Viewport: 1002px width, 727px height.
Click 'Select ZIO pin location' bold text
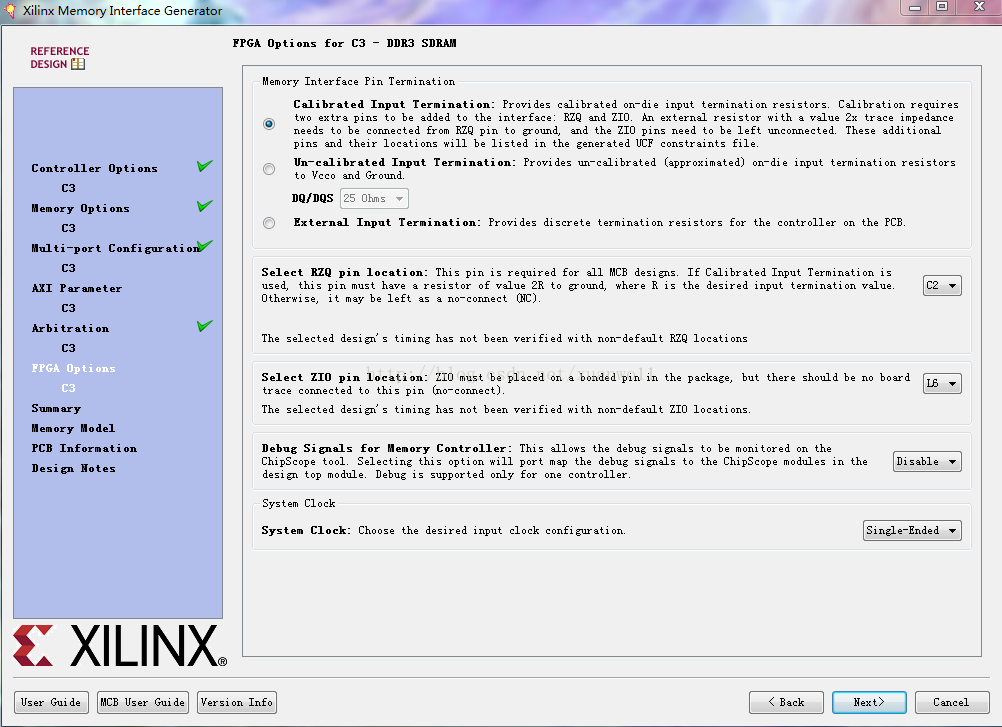point(344,378)
